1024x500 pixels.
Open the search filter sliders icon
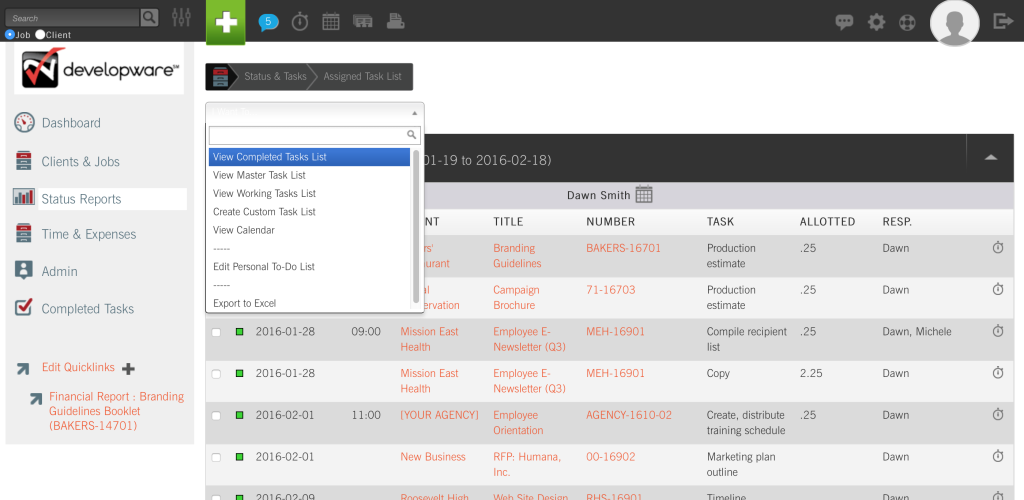pyautogui.click(x=182, y=18)
